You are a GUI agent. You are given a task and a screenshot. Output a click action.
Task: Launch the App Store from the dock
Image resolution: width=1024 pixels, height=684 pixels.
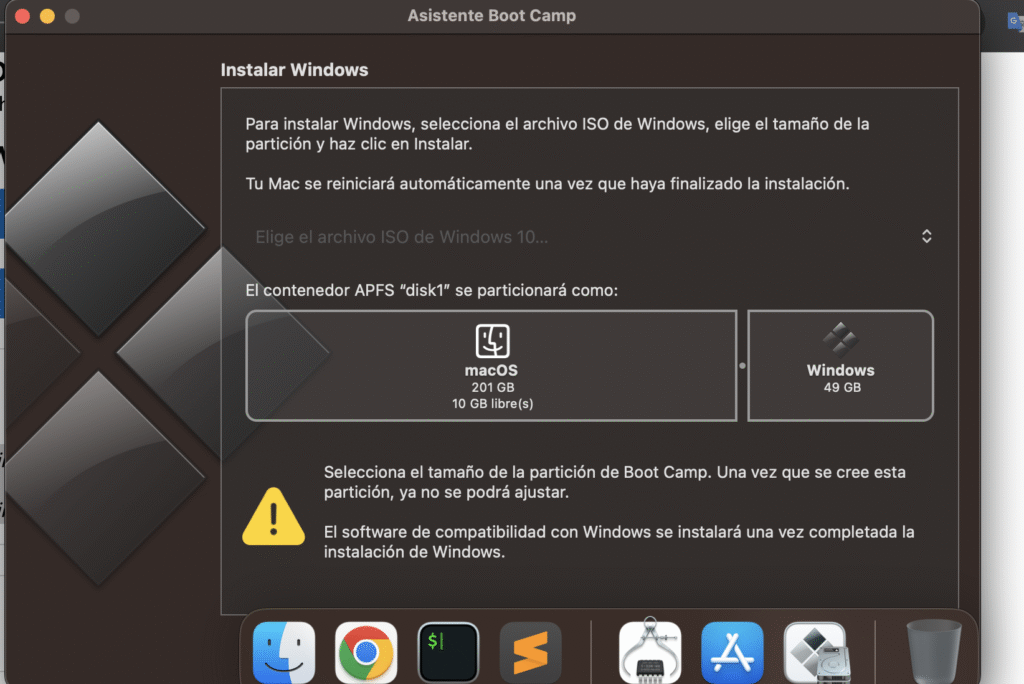[x=732, y=652]
